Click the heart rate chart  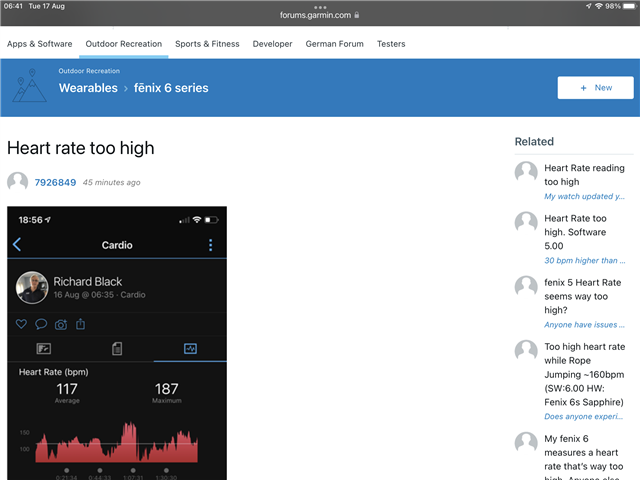pyautogui.click(x=117, y=443)
